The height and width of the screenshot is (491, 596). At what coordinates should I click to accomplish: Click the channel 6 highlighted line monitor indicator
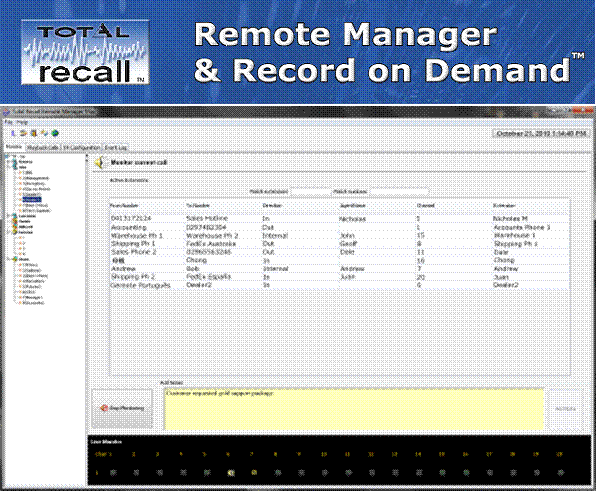231,473
